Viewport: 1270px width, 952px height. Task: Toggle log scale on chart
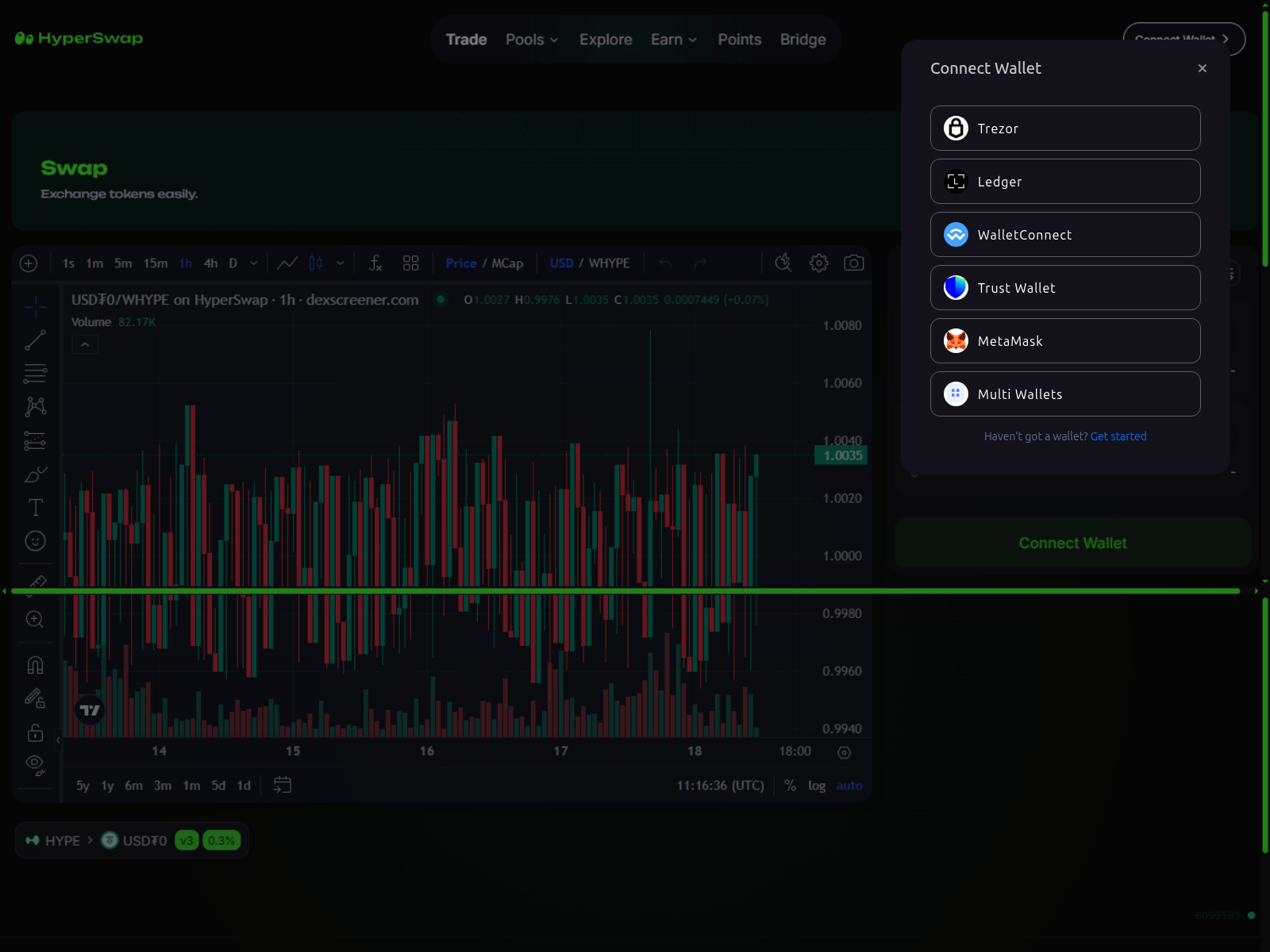click(817, 785)
